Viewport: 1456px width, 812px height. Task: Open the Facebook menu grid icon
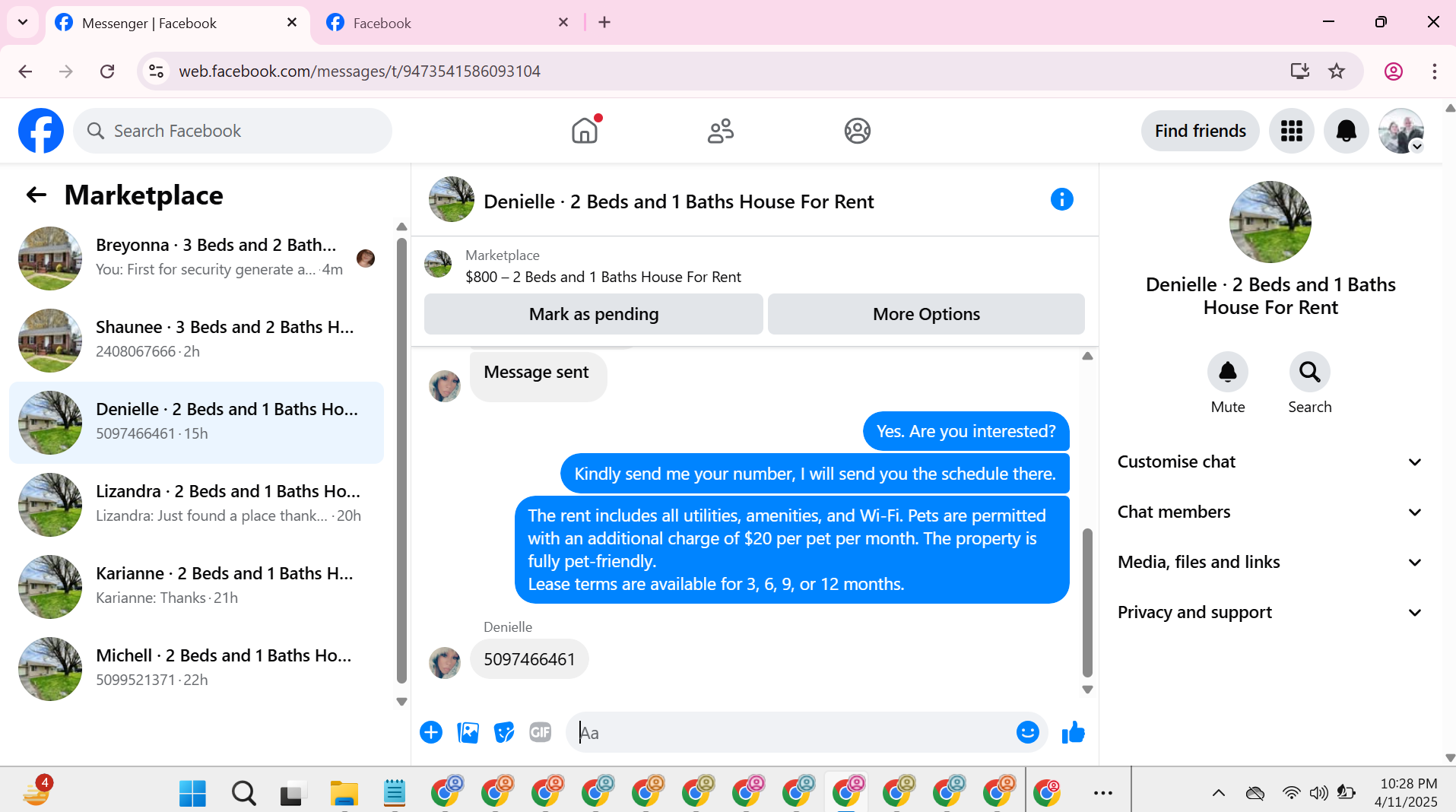point(1292,131)
